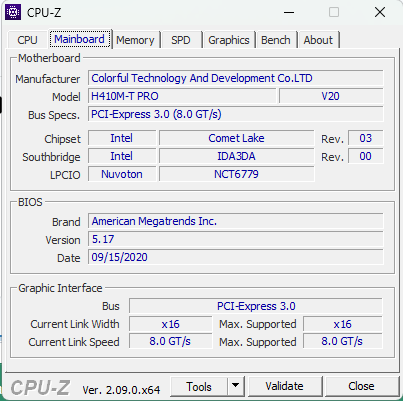Click the BIOS date 09/15/2020

point(236,257)
